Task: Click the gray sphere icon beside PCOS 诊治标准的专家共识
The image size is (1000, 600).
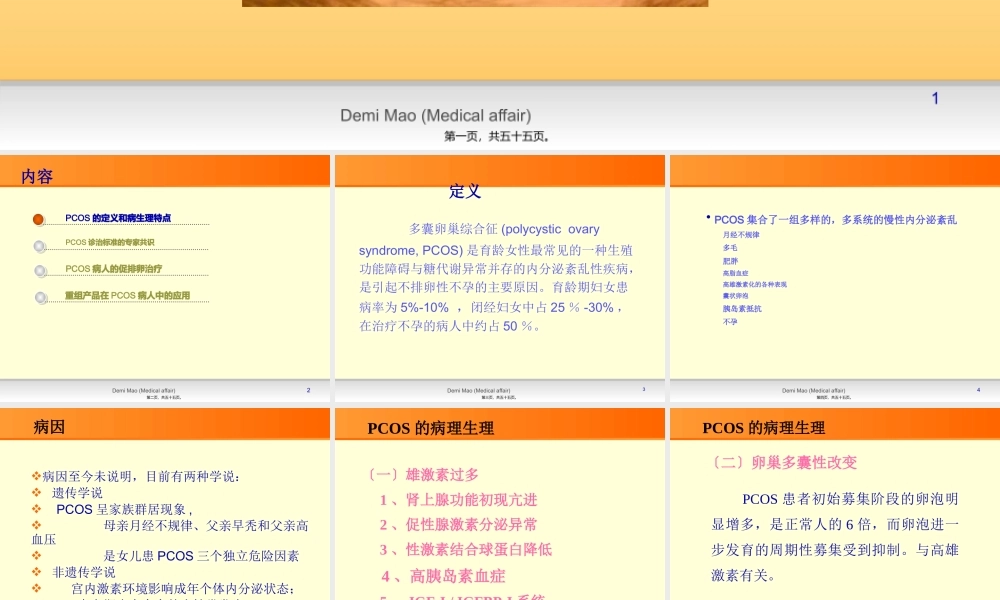Action: (38, 245)
